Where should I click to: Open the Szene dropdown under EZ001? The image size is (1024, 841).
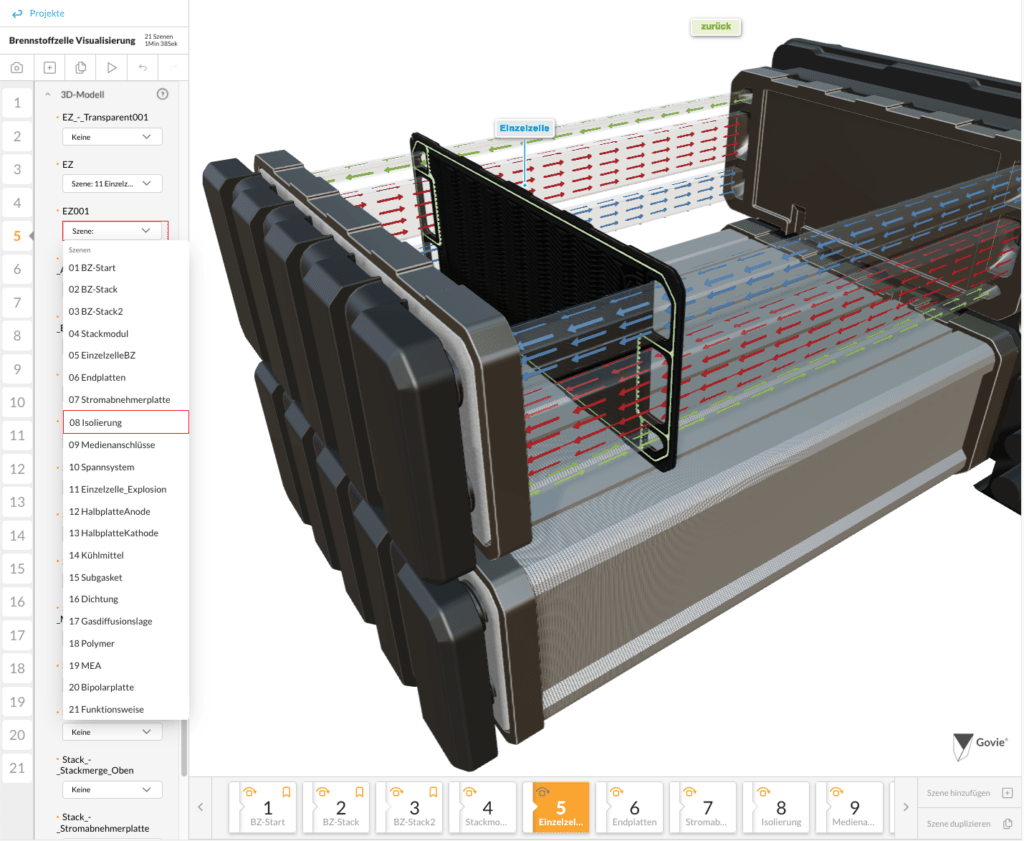(x=112, y=230)
